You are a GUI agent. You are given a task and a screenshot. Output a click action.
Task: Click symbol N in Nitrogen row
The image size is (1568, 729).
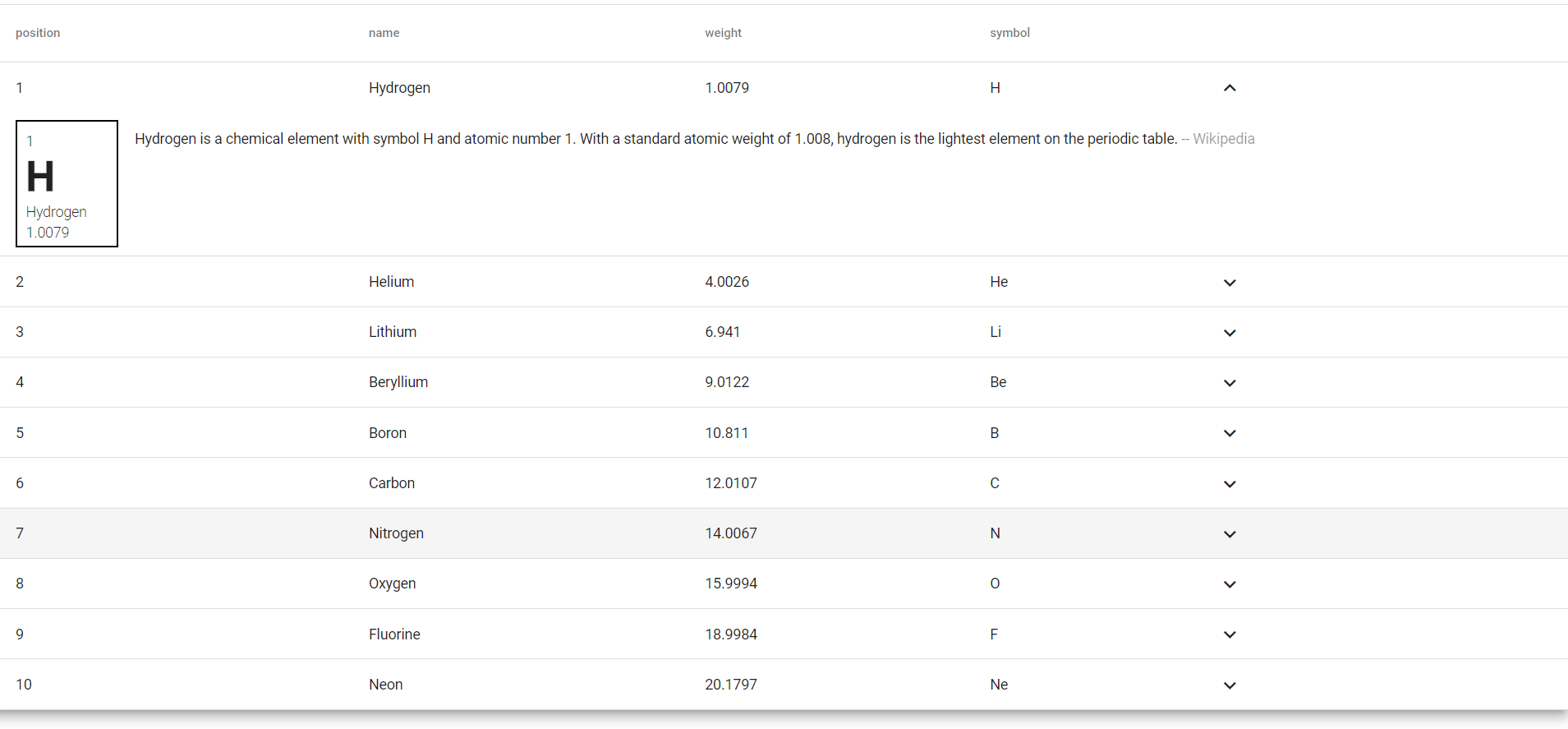pos(995,533)
